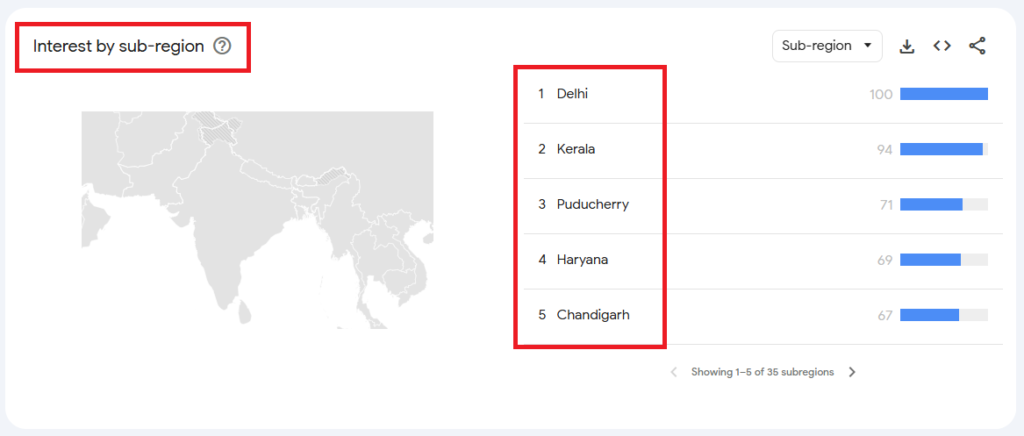The image size is (1024, 436).
Task: Click the previous page arrow
Action: pos(673,372)
